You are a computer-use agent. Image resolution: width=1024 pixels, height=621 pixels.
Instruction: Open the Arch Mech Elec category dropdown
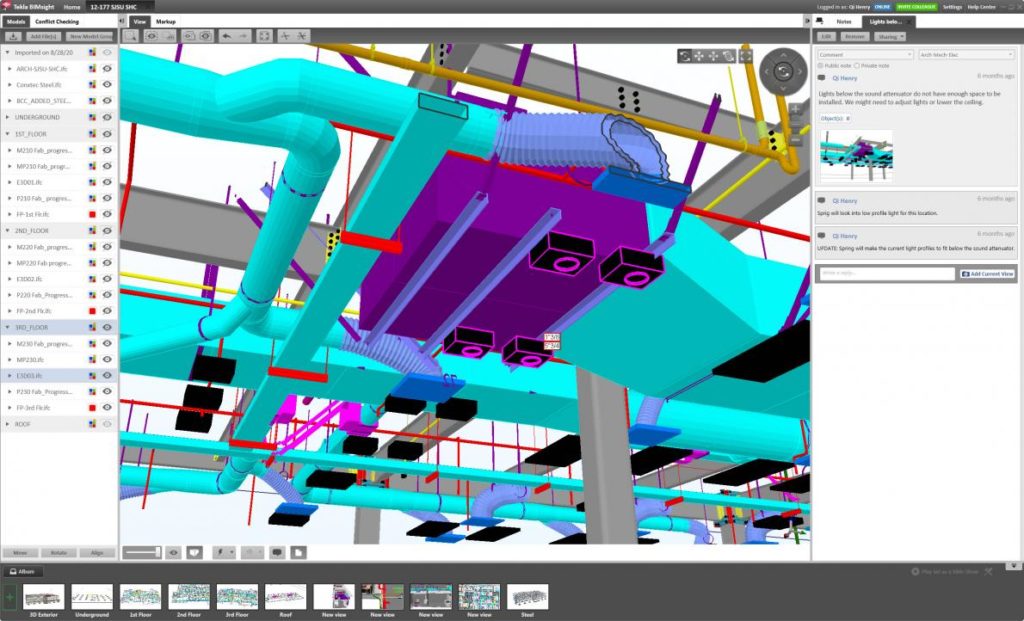(x=966, y=53)
